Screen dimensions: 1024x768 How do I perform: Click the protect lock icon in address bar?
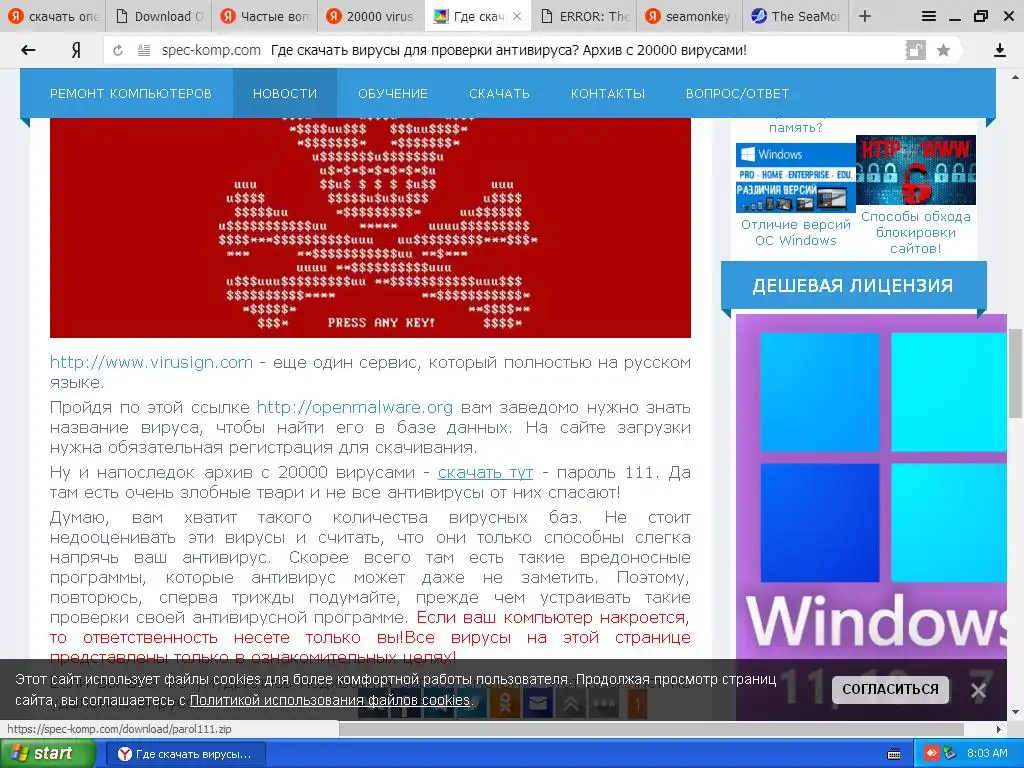pos(915,50)
